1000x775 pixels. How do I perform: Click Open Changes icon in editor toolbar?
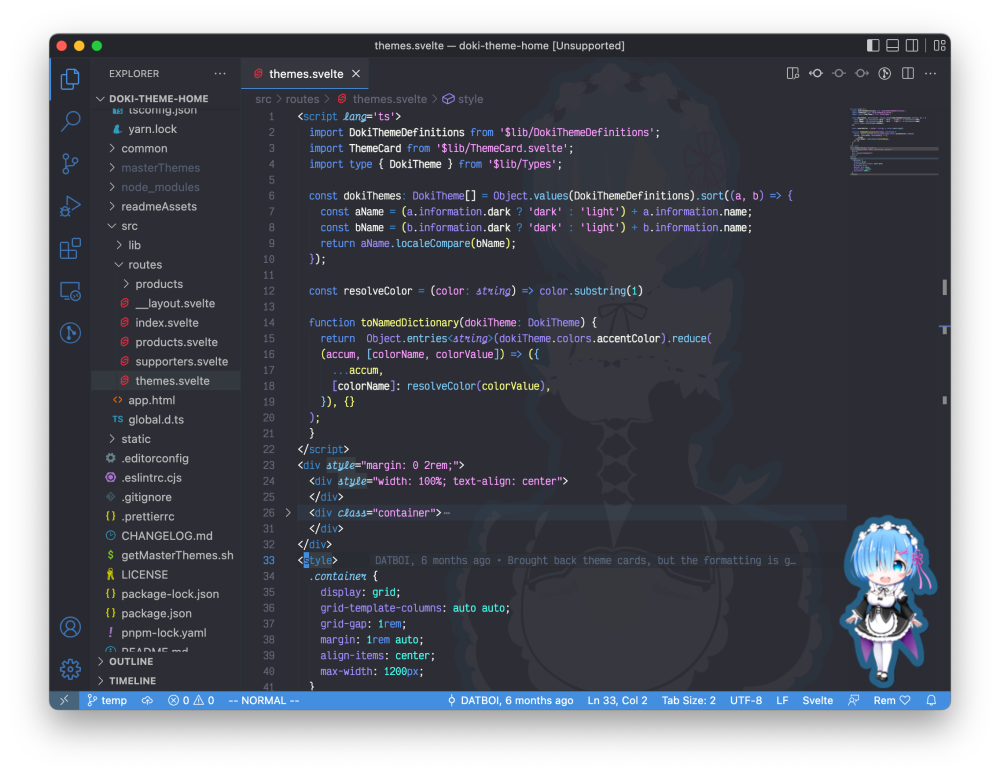(793, 73)
